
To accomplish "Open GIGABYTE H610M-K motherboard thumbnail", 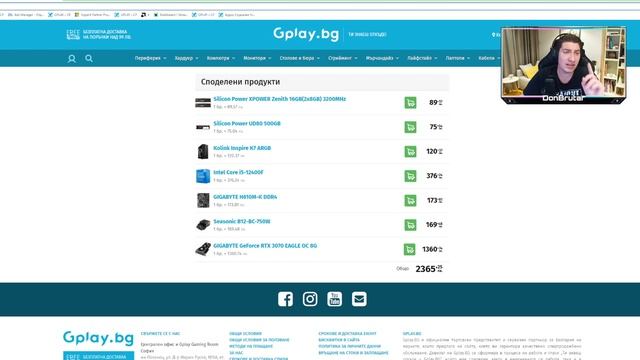I will coord(203,200).
